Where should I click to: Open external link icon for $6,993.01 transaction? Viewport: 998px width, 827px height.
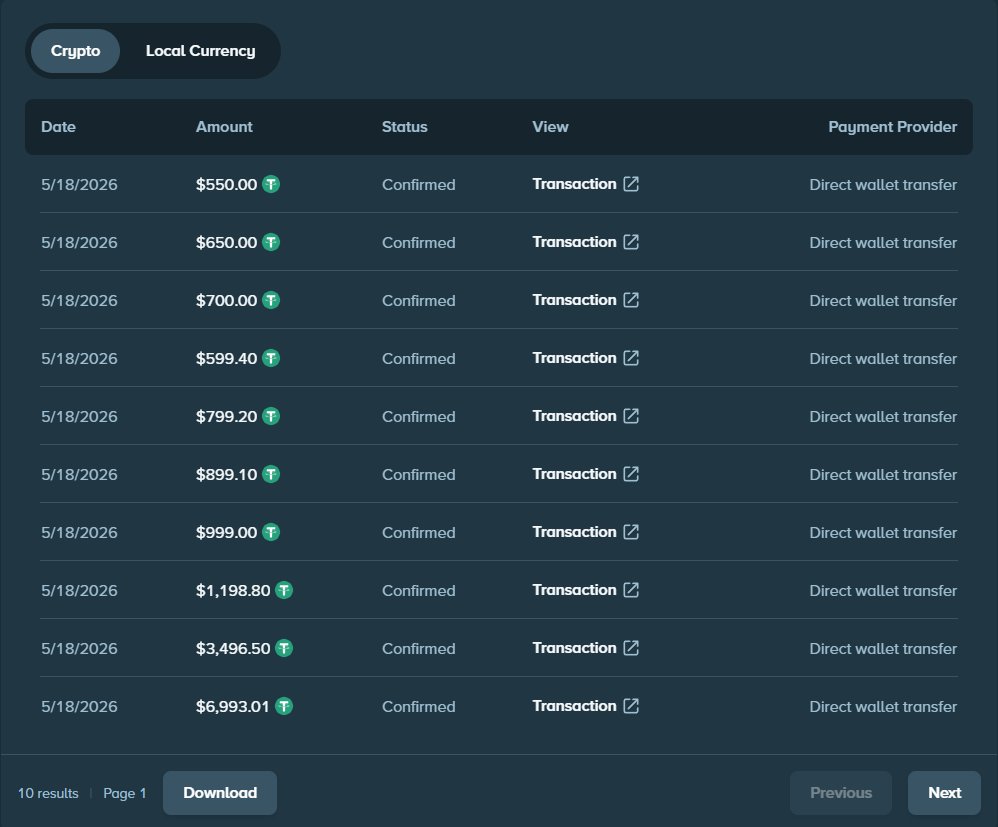tap(631, 705)
